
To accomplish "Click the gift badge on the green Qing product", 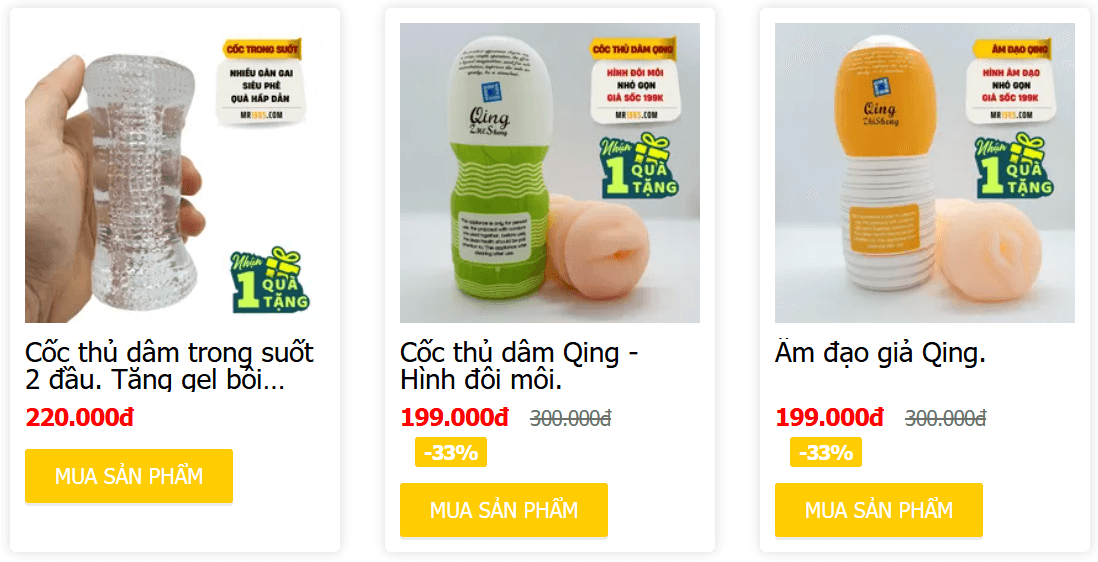I will 640,166.
